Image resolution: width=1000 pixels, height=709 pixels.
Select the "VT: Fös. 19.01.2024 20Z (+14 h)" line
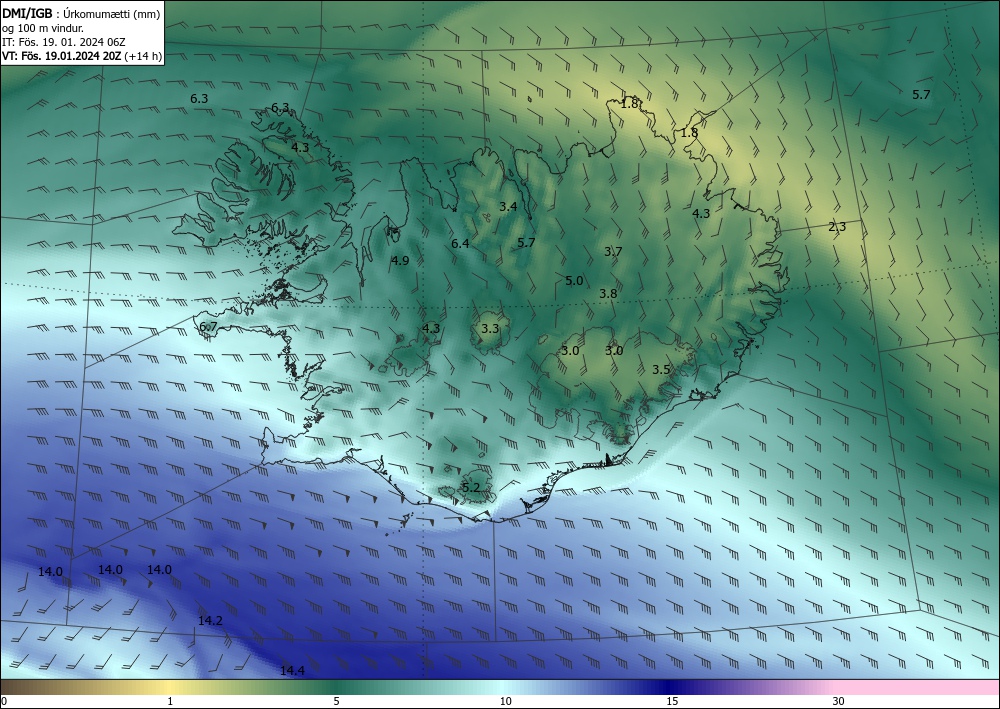pyautogui.click(x=82, y=56)
